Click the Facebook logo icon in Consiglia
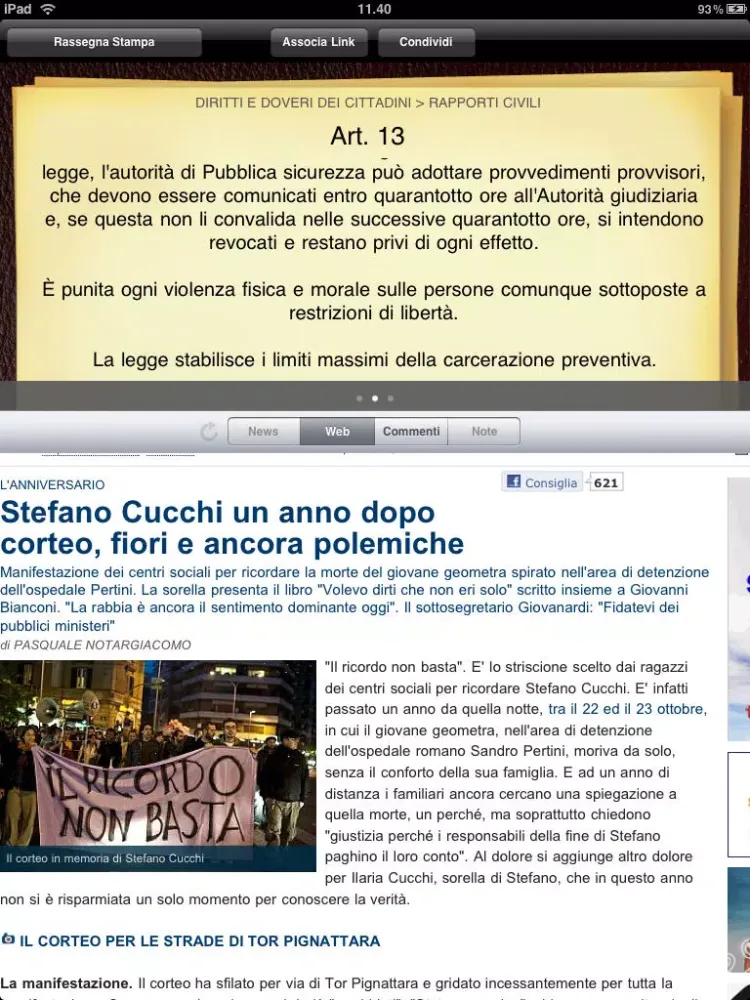This screenshot has width=750, height=1000. 513,482
